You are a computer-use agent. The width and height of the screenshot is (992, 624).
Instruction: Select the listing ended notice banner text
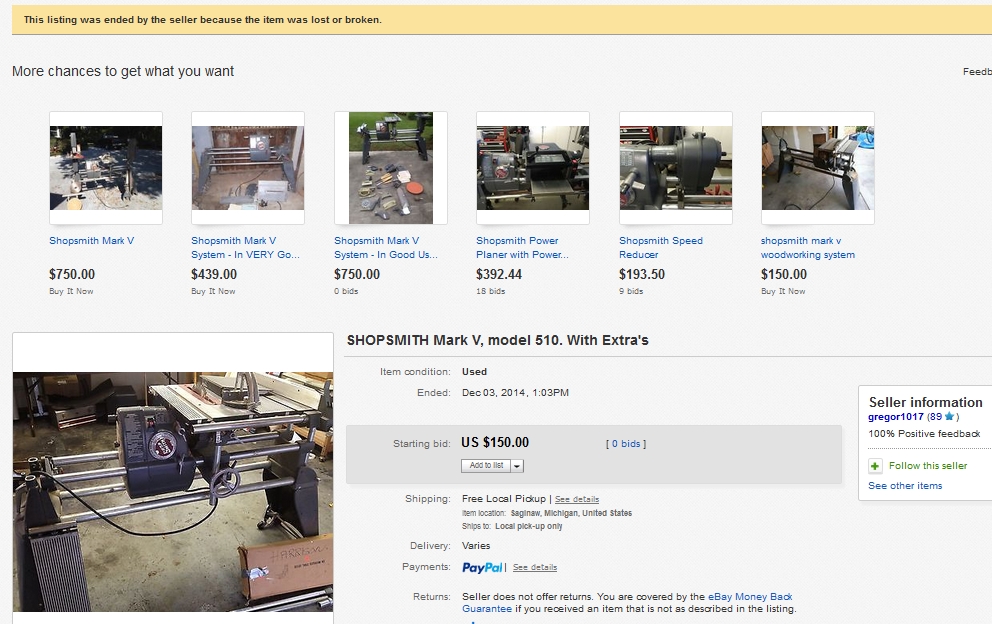[202, 20]
